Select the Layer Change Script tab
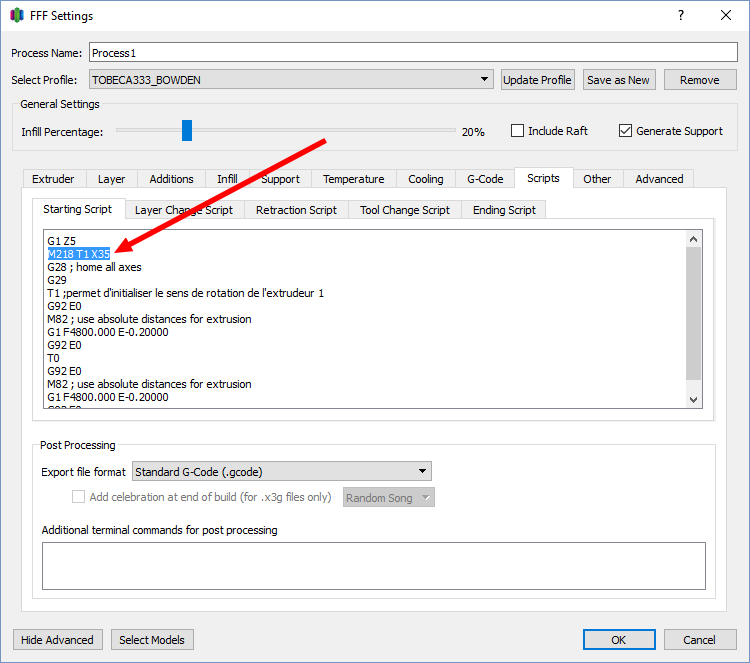750x663 pixels. 184,210
